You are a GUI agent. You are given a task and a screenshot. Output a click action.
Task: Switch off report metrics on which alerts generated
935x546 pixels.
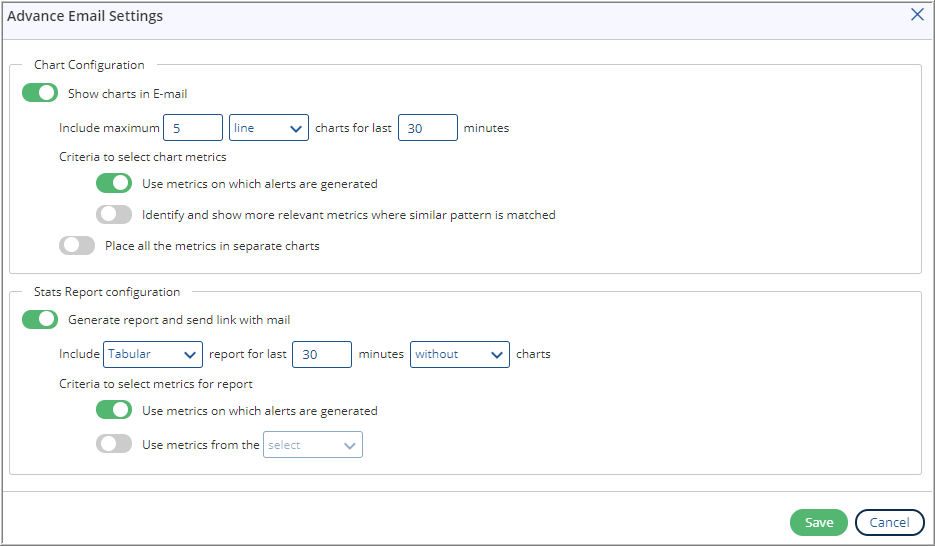(114, 410)
